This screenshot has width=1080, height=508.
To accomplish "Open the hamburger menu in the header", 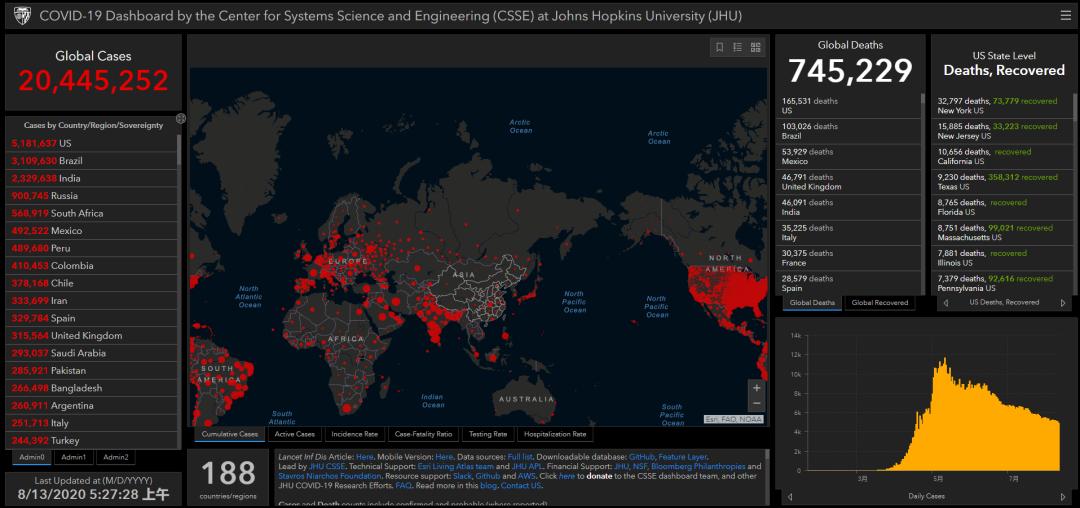I will click(1065, 15).
